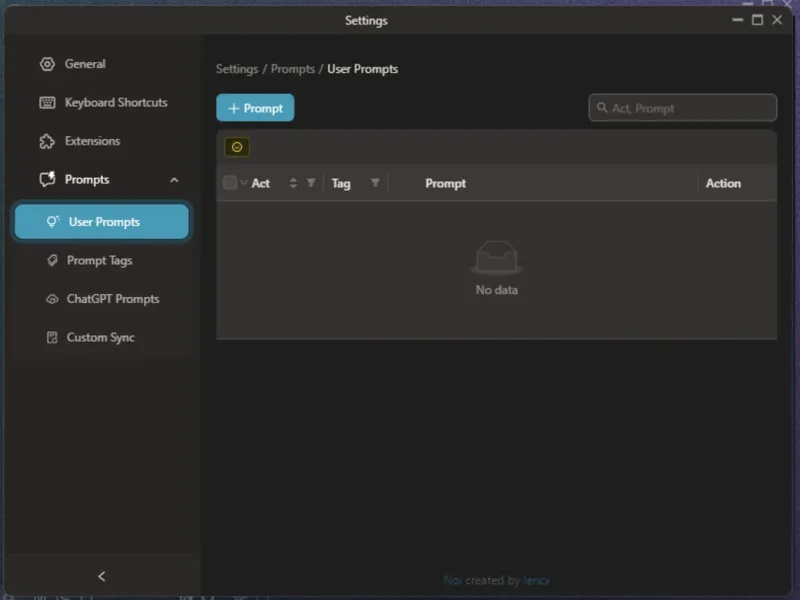Click Settings in the breadcrumb
800x600 pixels.
pos(237,69)
